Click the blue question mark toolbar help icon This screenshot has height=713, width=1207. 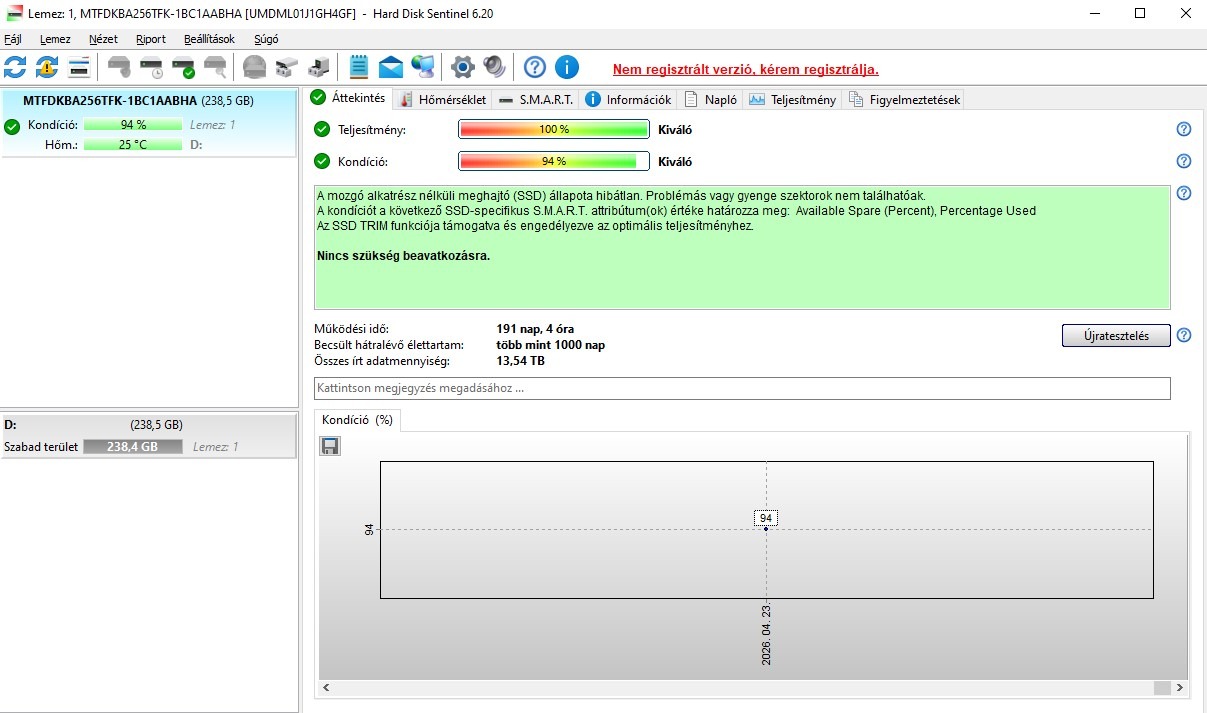[535, 67]
